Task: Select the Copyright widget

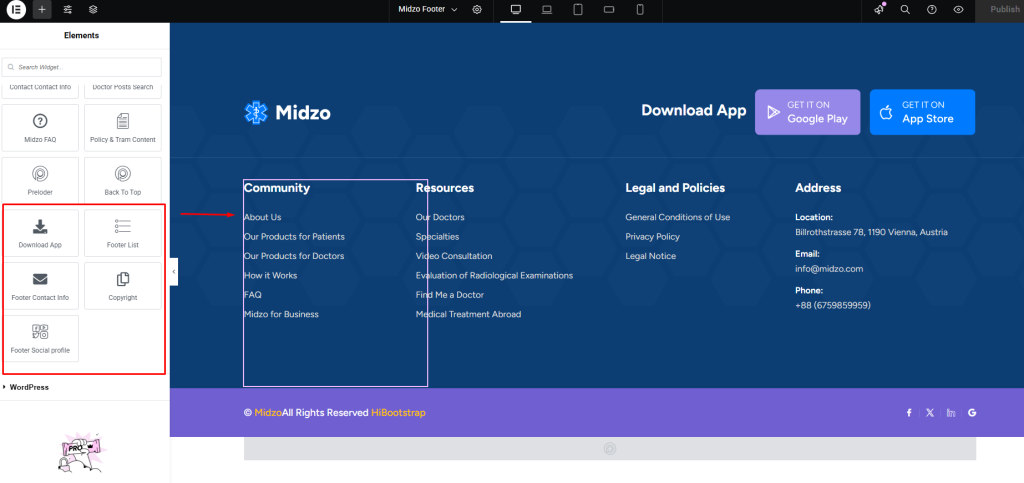Action: tap(123, 286)
